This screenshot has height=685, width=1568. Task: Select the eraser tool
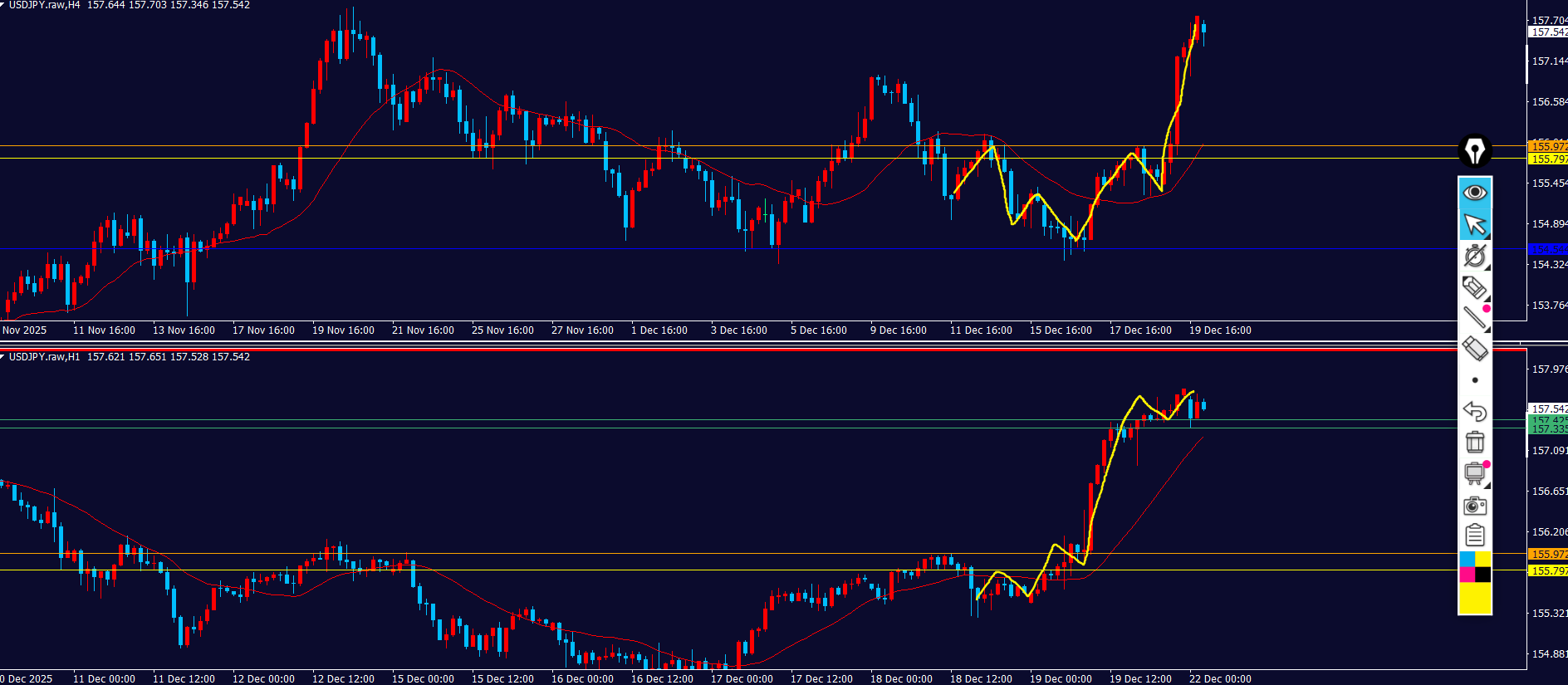tap(1475, 349)
